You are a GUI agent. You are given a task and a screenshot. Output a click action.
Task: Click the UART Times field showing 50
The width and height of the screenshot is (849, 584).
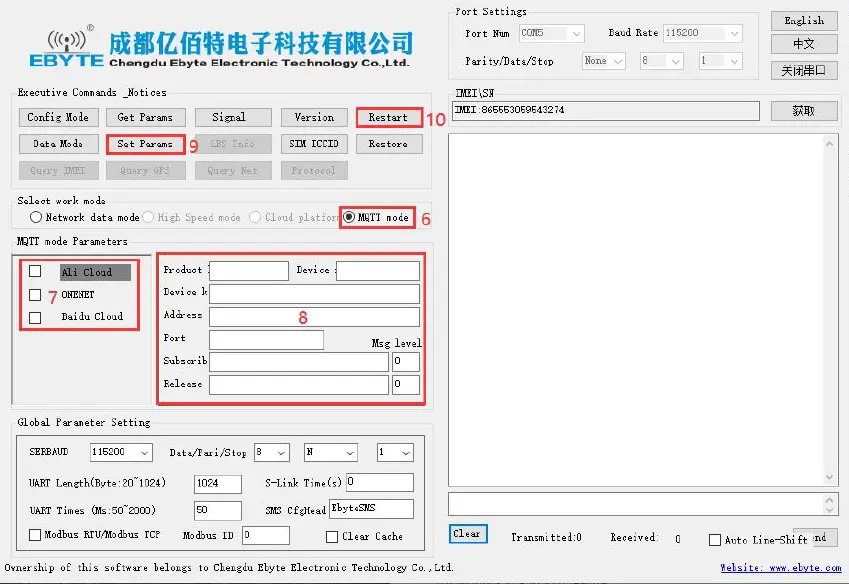tap(218, 510)
